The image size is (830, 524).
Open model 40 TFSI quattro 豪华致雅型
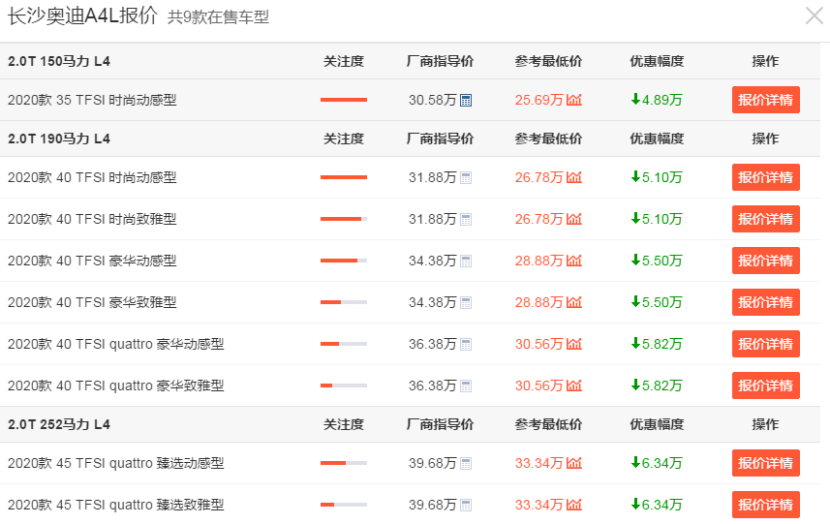pos(116,386)
